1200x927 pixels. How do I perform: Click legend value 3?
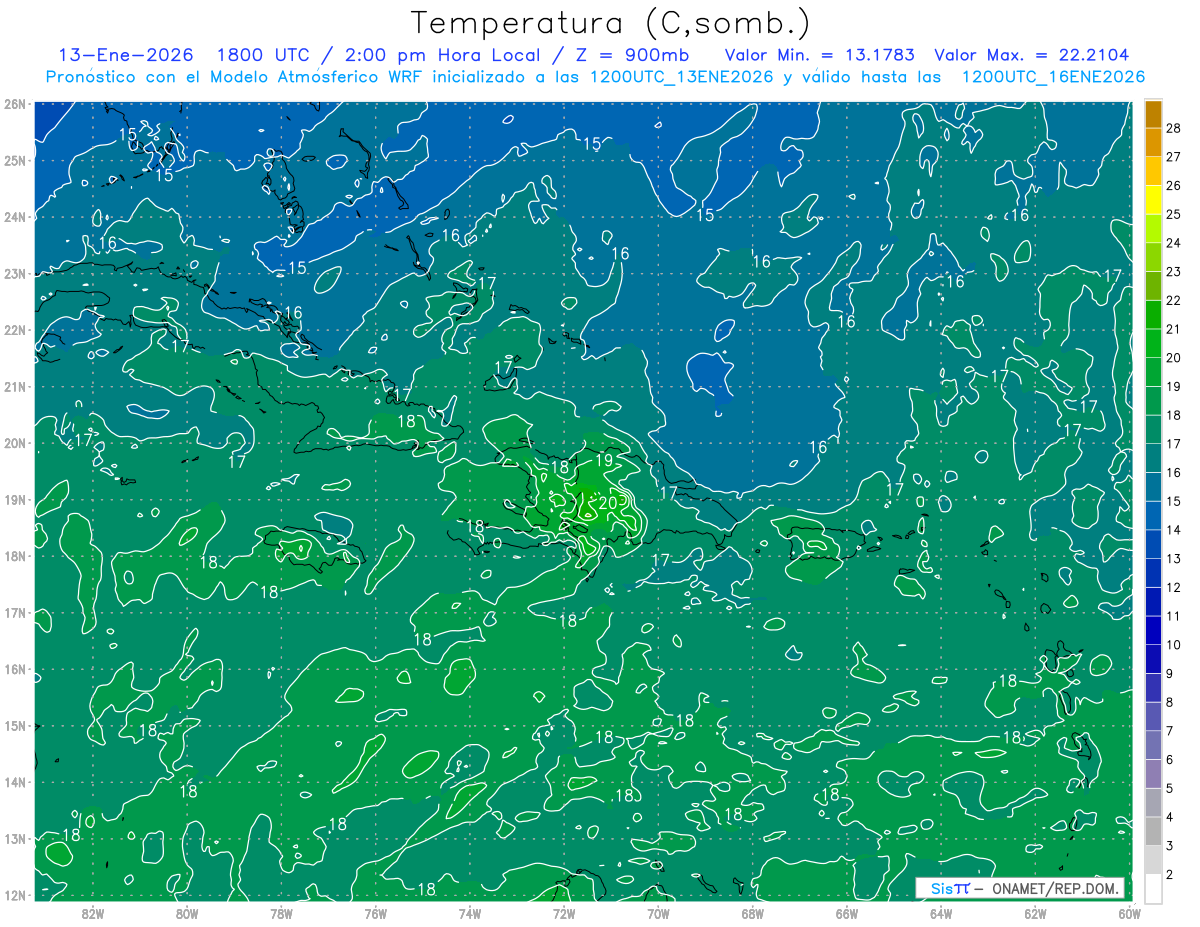pyautogui.click(x=1170, y=846)
